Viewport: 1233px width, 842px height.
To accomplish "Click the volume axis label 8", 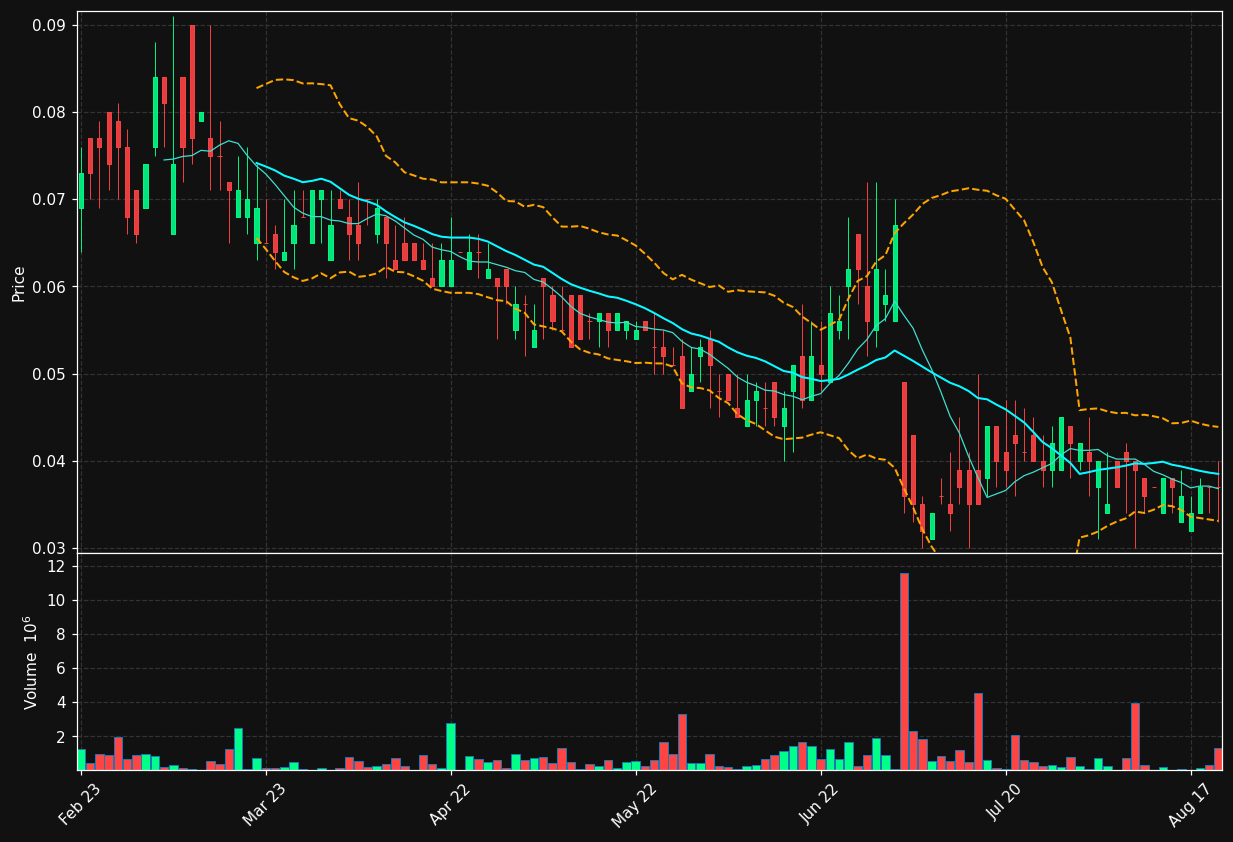I will click(63, 634).
